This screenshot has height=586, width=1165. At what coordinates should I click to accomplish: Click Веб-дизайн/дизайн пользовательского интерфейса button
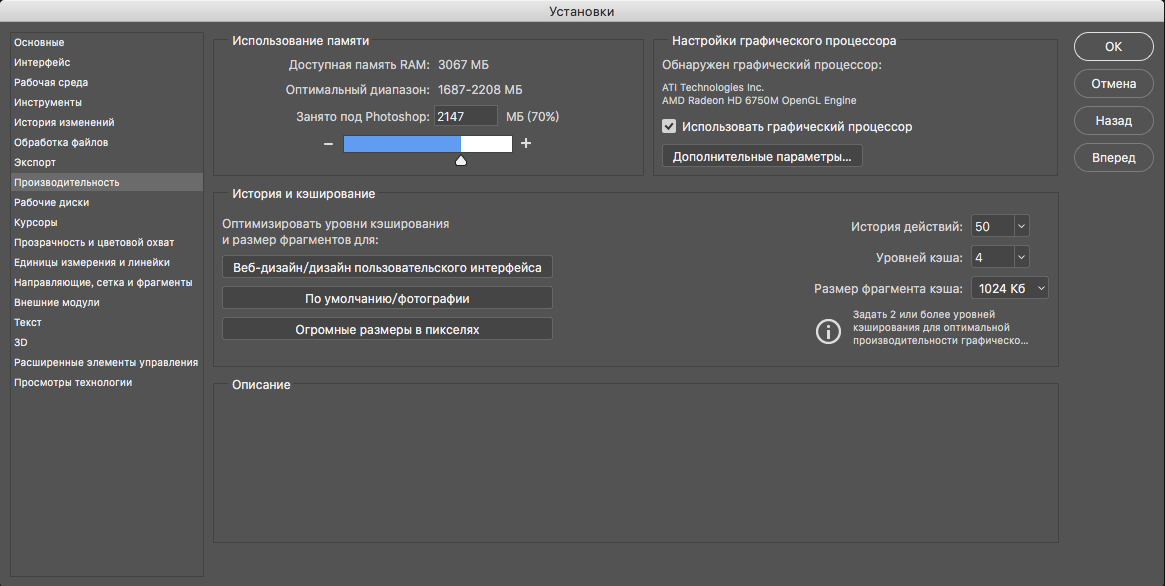[387, 267]
